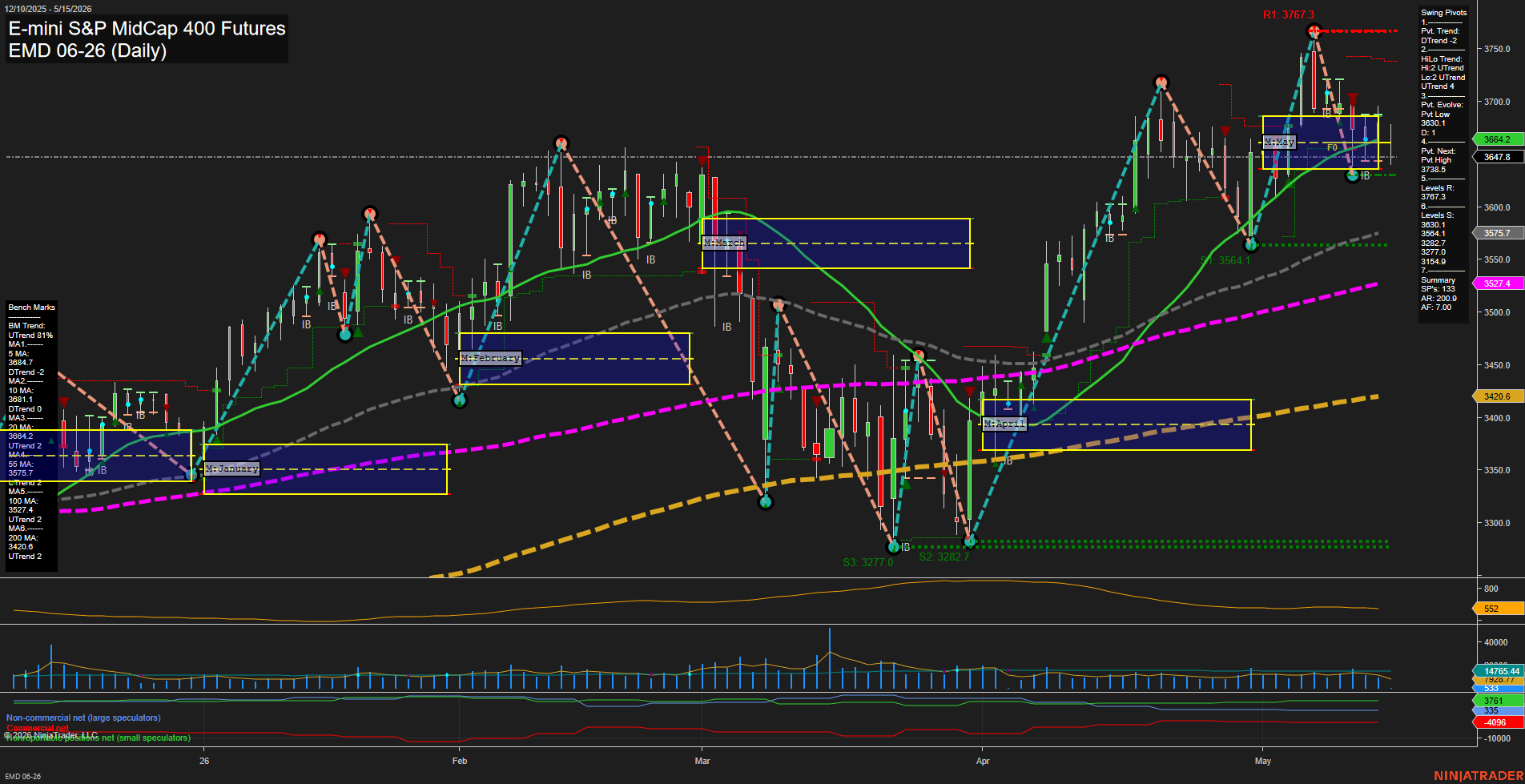Click the Bench Marks panel heading
Viewport: 1525px width, 784px height.
[32, 308]
